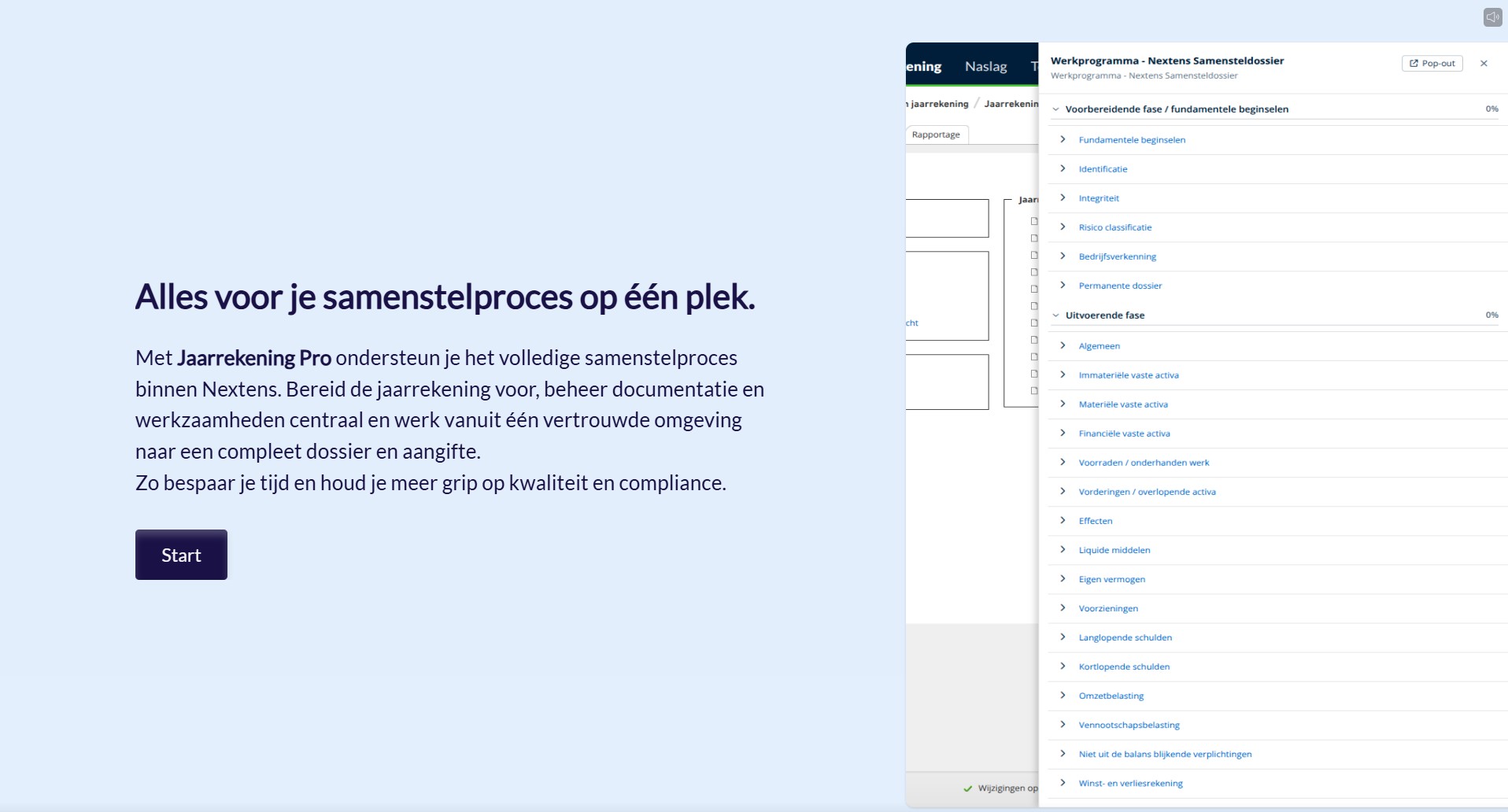Open the Integriteit link
The image size is (1508, 812).
tap(1099, 198)
